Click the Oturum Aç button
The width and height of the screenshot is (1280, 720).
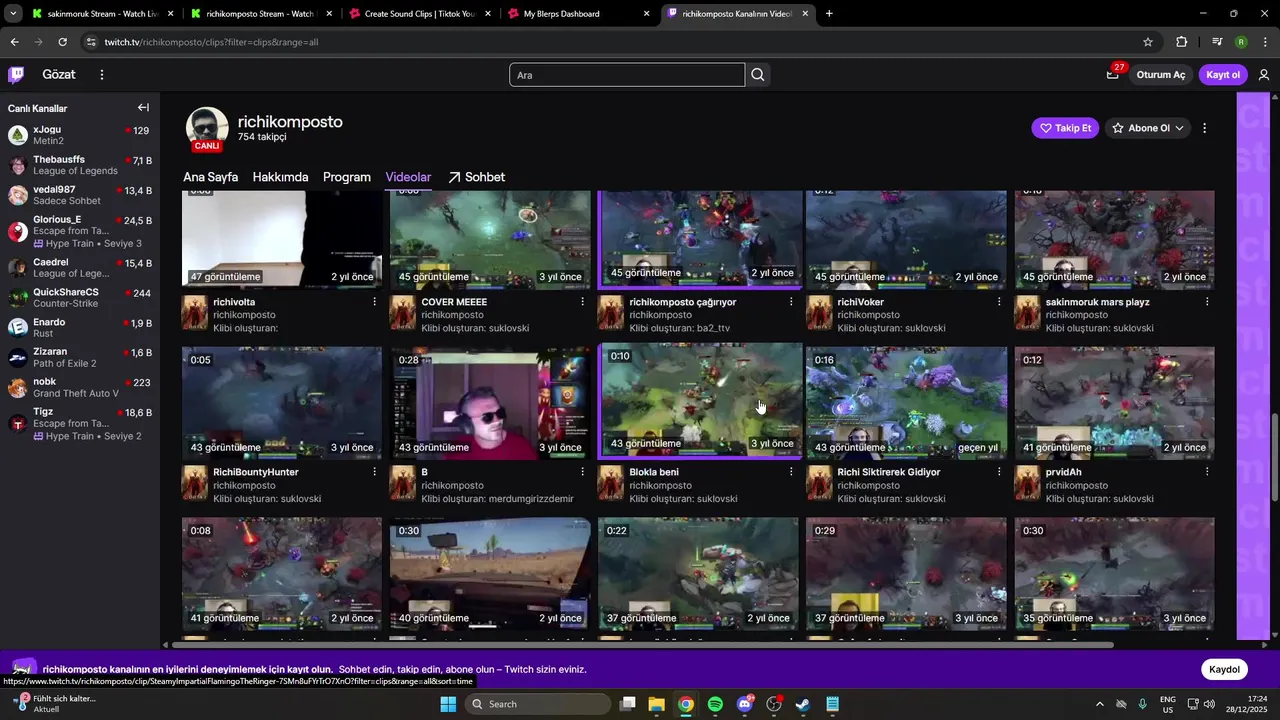pyautogui.click(x=1161, y=75)
